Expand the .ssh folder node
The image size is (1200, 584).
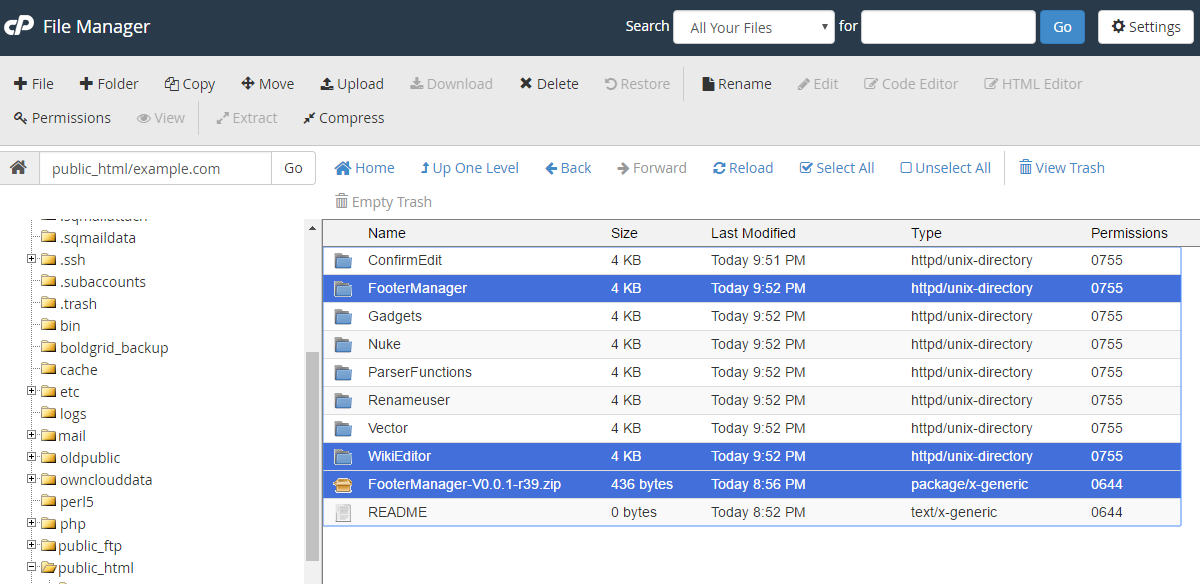click(x=32, y=259)
